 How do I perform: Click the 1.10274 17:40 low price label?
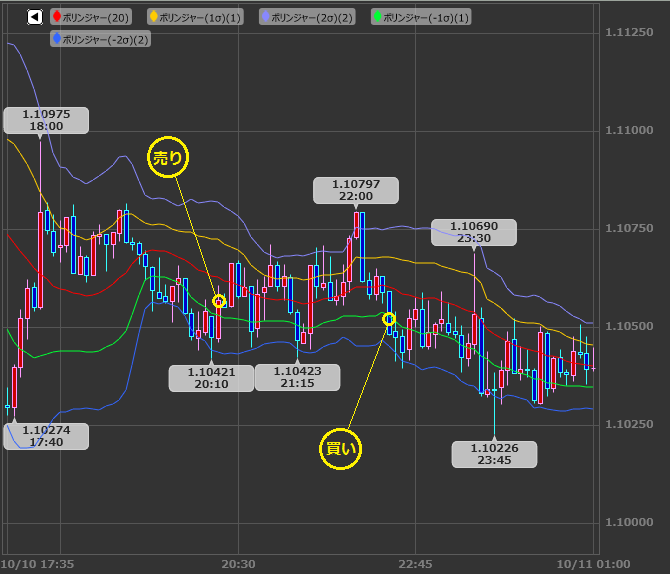pyautogui.click(x=46, y=436)
